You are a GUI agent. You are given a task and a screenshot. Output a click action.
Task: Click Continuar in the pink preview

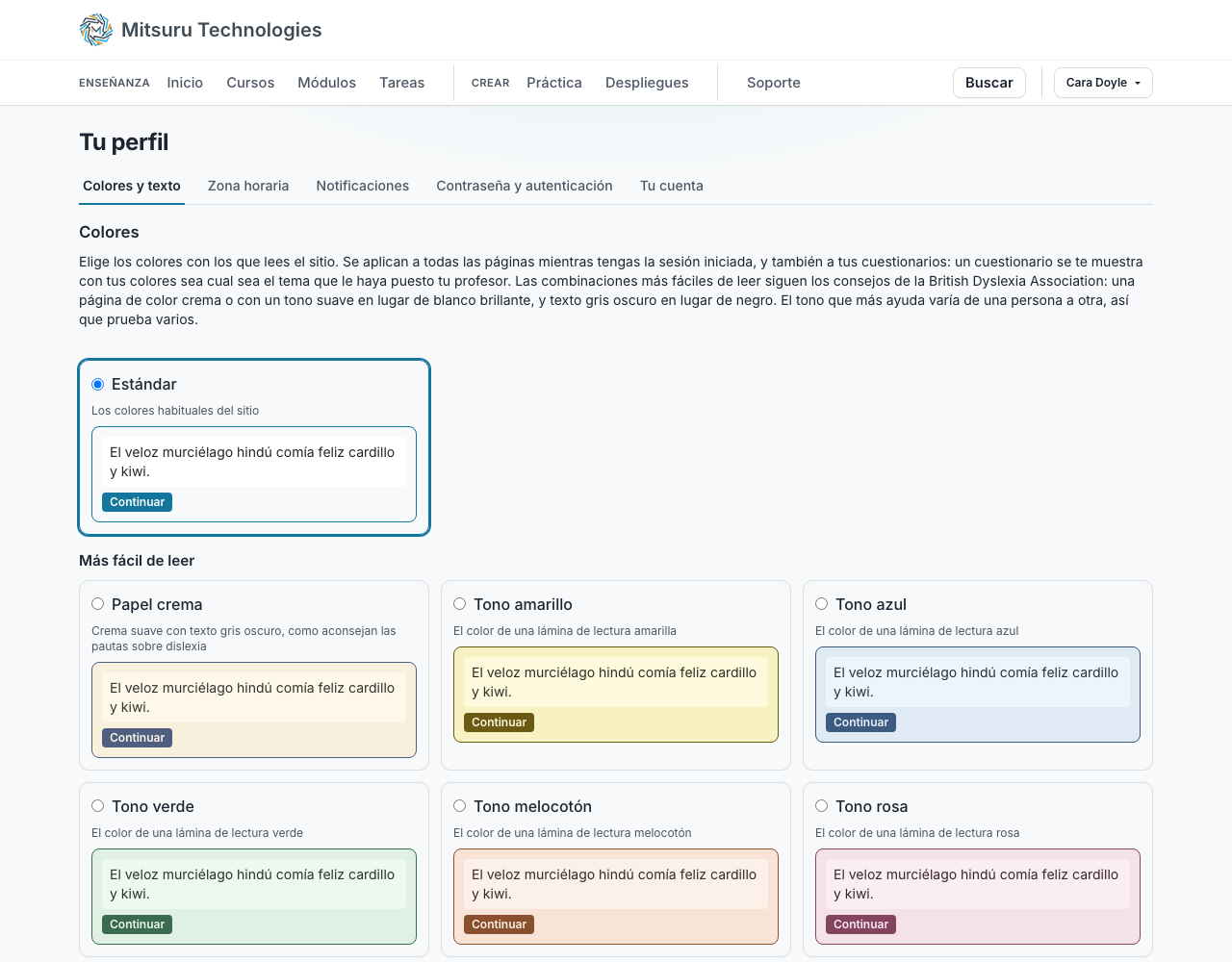[x=860, y=924]
